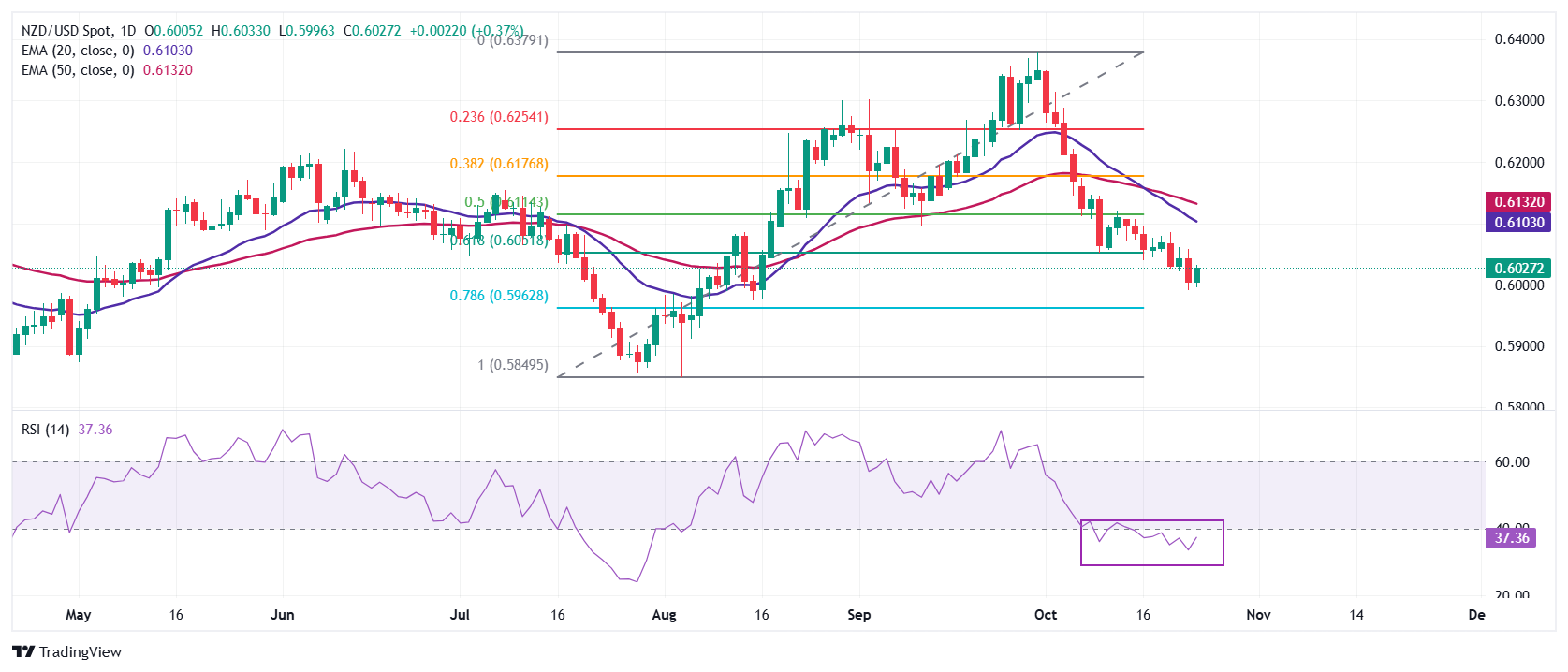Click the RSI (14) indicator label
Screen dimensions: 1568x672
[x=45, y=430]
